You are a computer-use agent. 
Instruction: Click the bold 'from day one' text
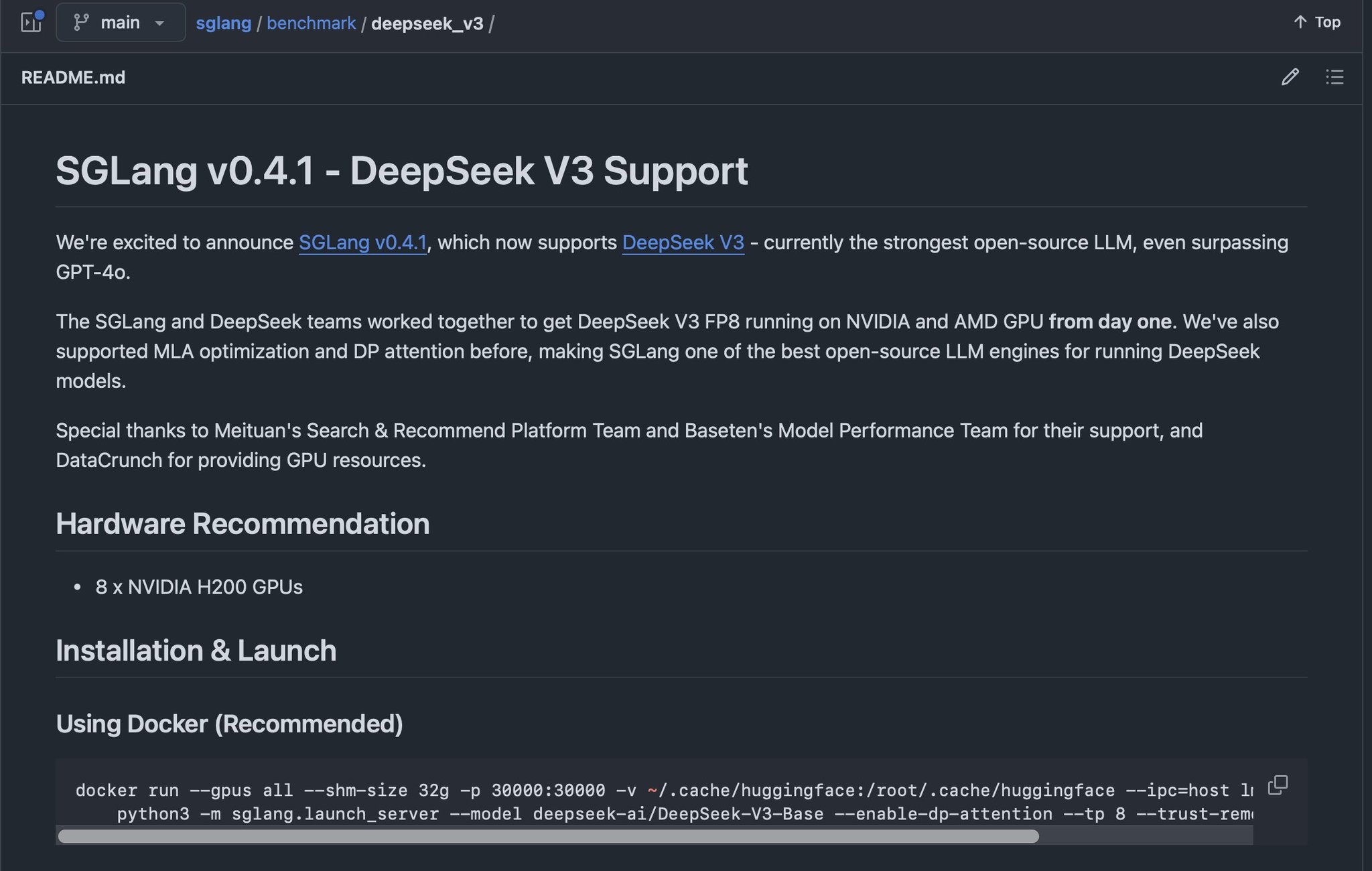click(1110, 322)
